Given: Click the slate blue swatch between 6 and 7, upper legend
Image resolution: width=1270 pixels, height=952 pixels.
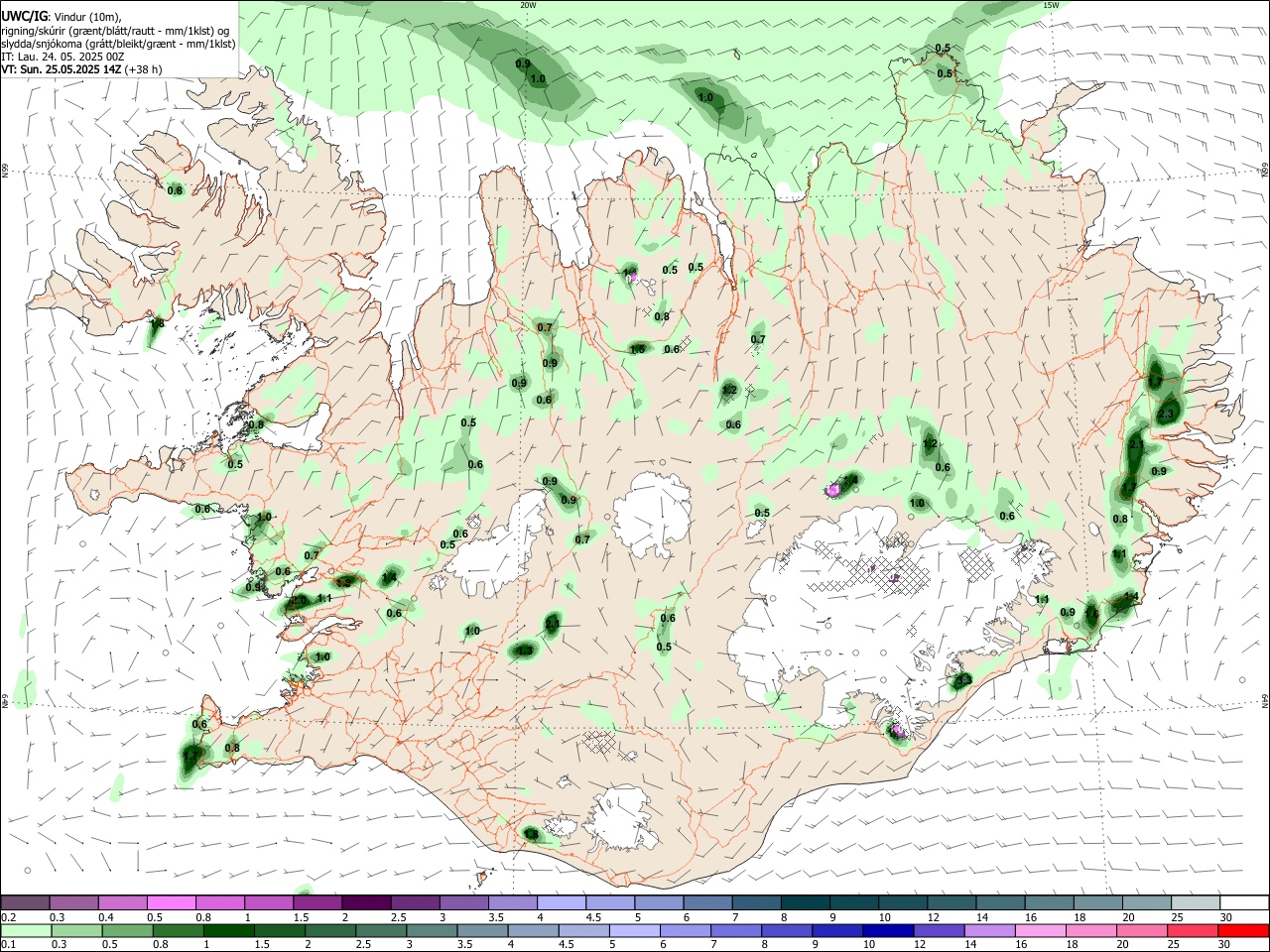Looking at the screenshot, I should click(707, 903).
